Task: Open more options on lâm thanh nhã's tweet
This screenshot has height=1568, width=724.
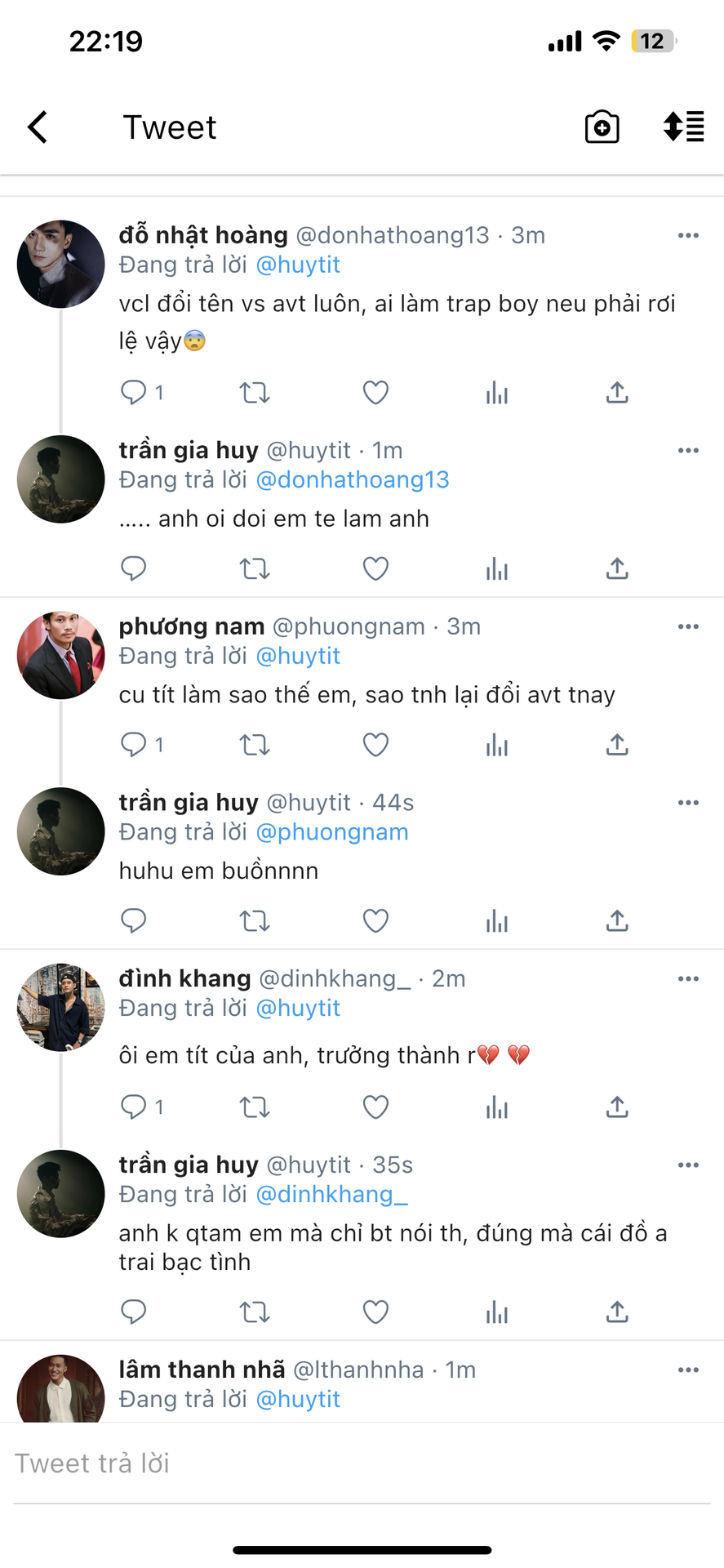Action: pos(688,1370)
